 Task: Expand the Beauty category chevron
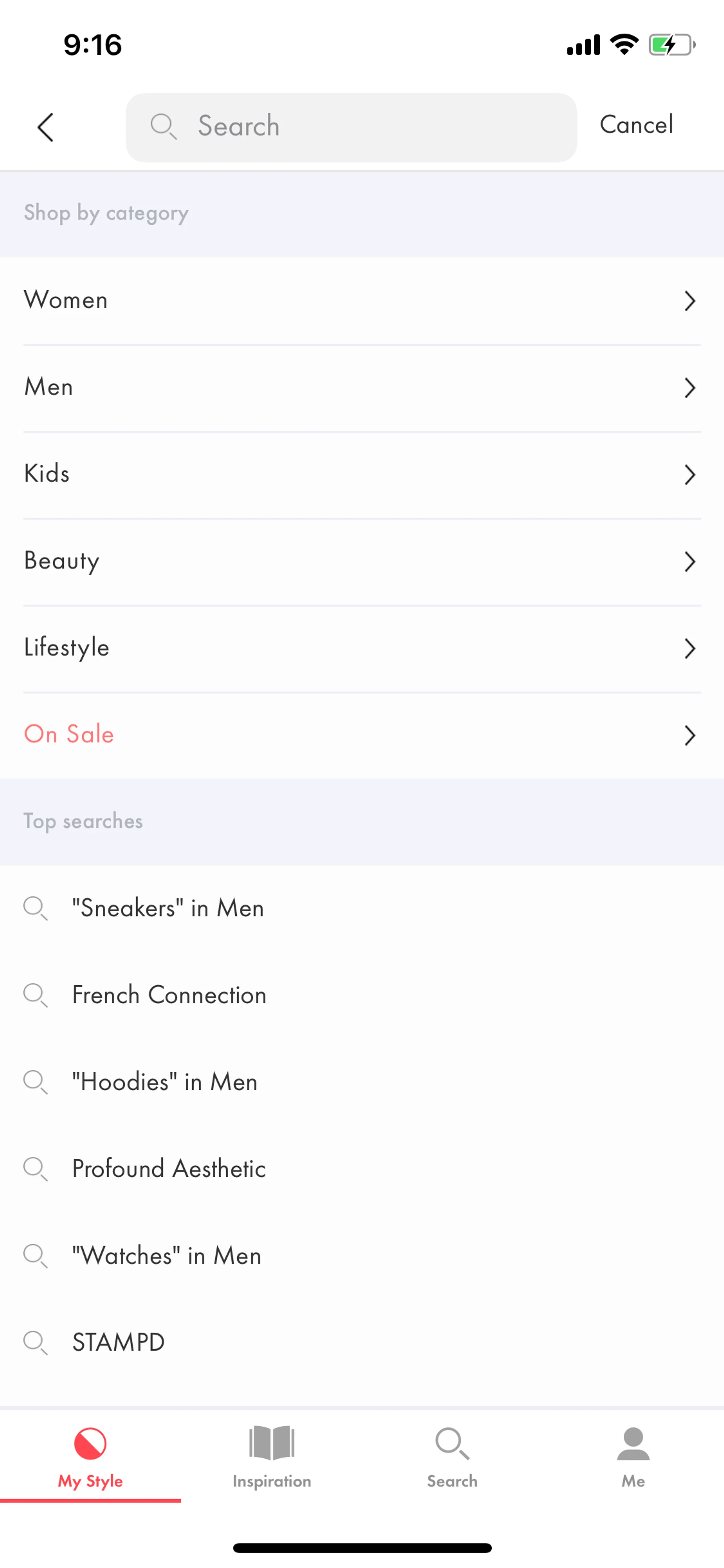coord(689,561)
